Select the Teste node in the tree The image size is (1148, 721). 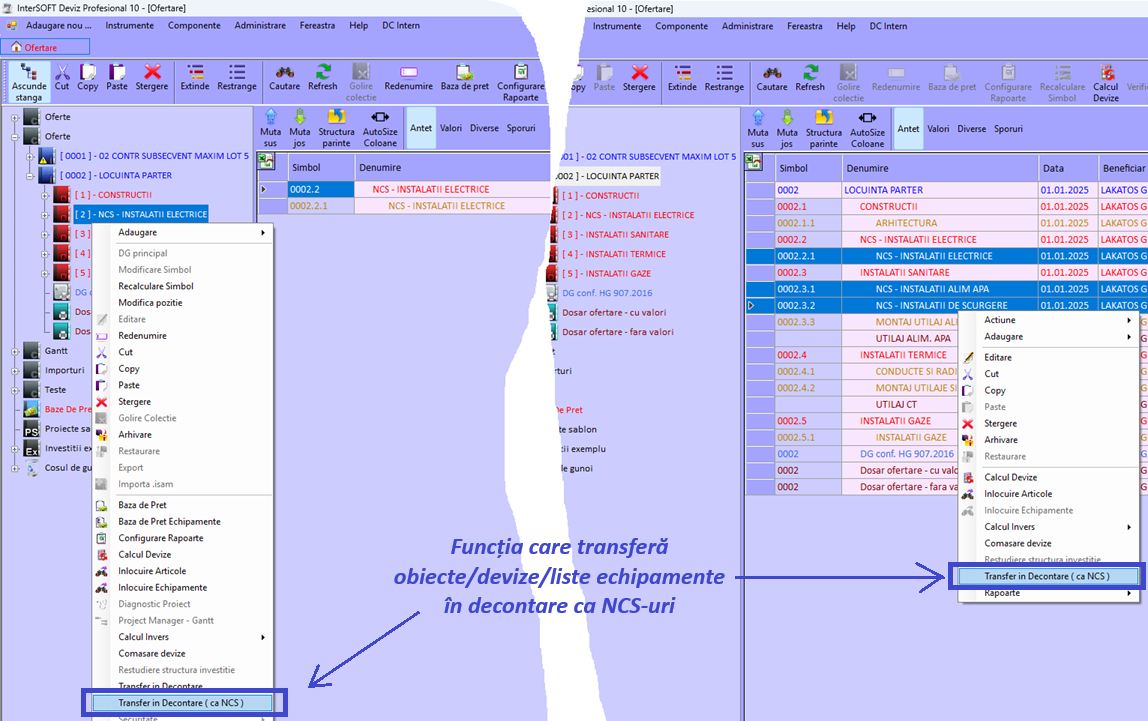55,390
